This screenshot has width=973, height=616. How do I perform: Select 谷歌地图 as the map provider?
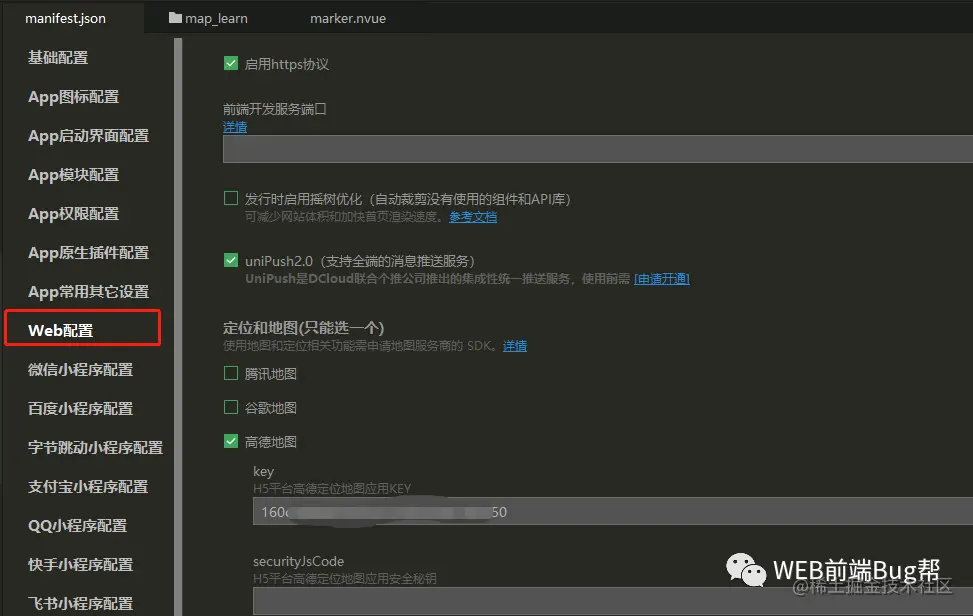[x=230, y=406]
